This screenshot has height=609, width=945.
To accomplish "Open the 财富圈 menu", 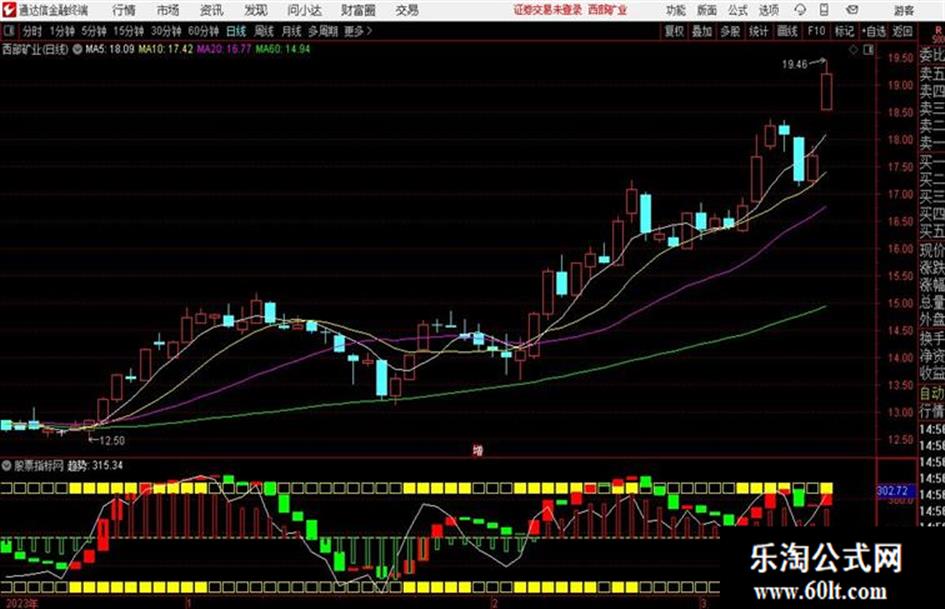I will pyautogui.click(x=358, y=10).
